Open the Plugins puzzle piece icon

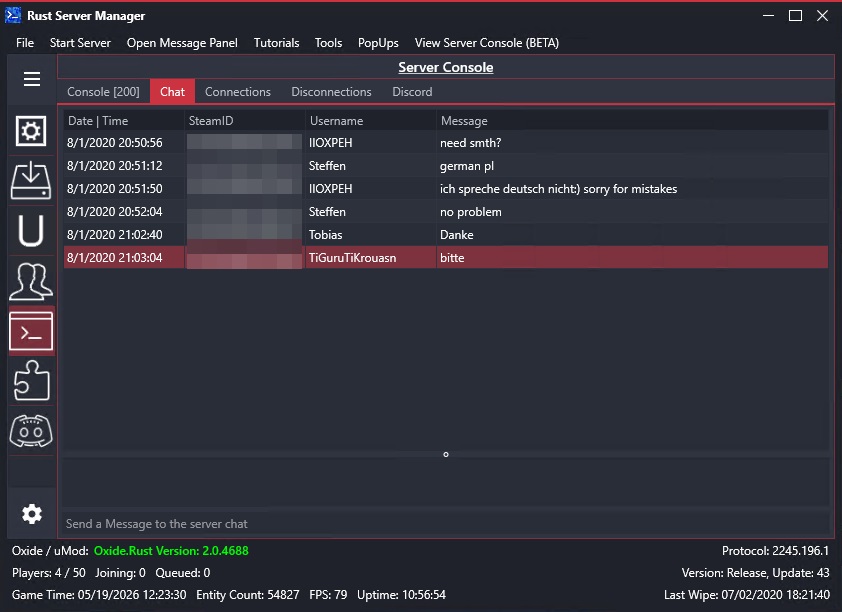pyautogui.click(x=31, y=381)
